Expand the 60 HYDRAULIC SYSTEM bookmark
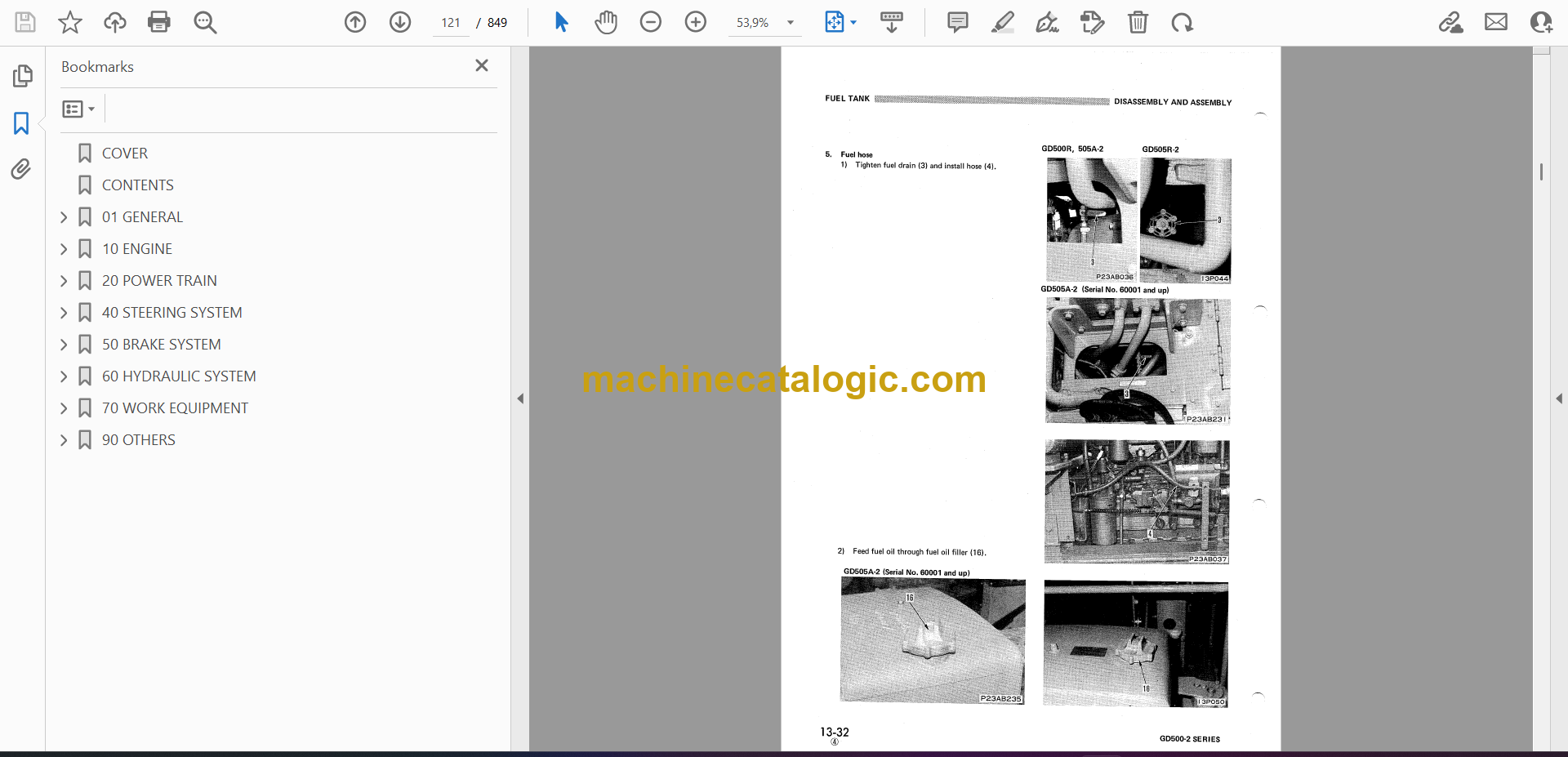Screen dimensions: 1568x757 [x=64, y=376]
